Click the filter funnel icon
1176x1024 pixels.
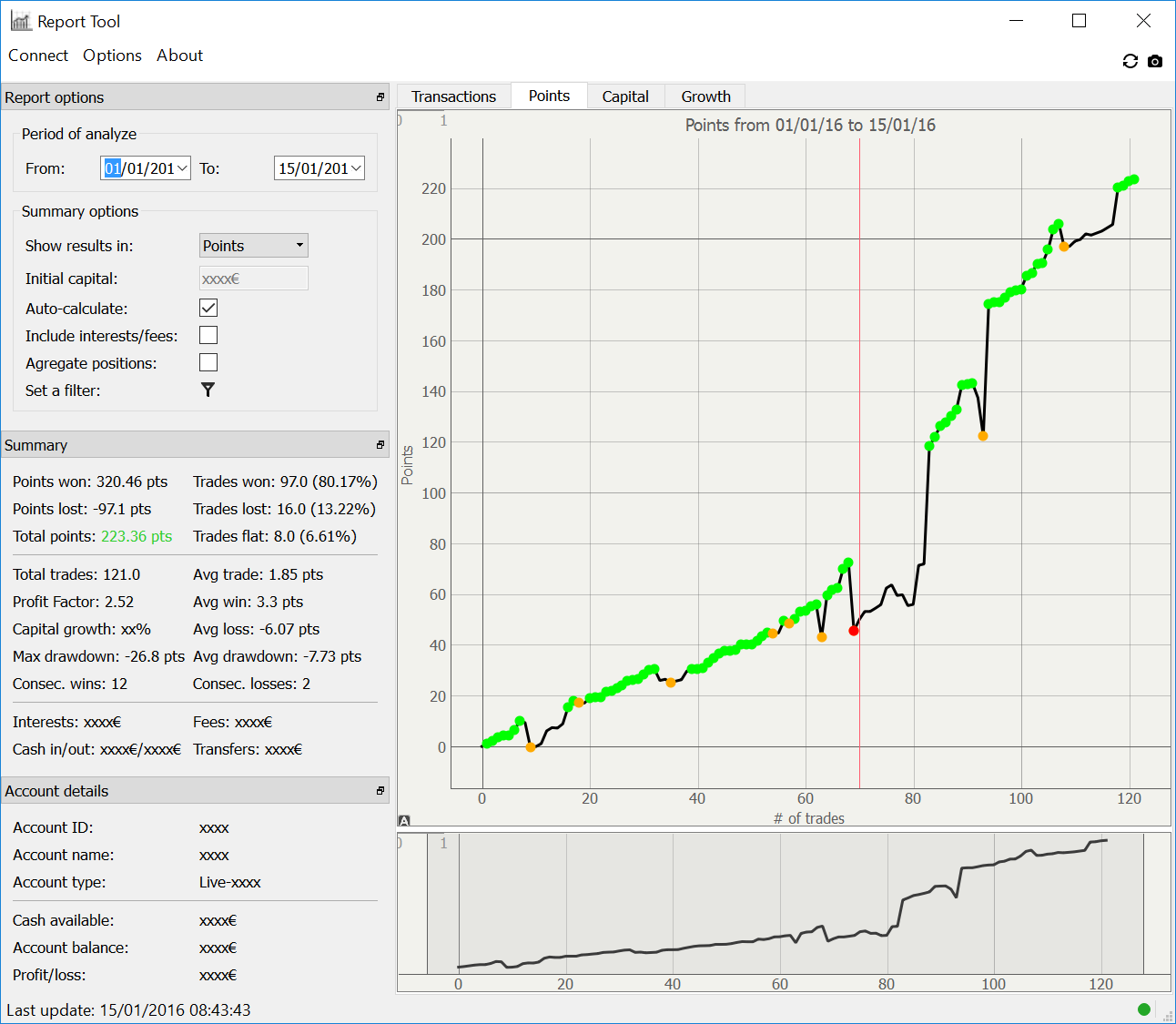pyautogui.click(x=208, y=390)
